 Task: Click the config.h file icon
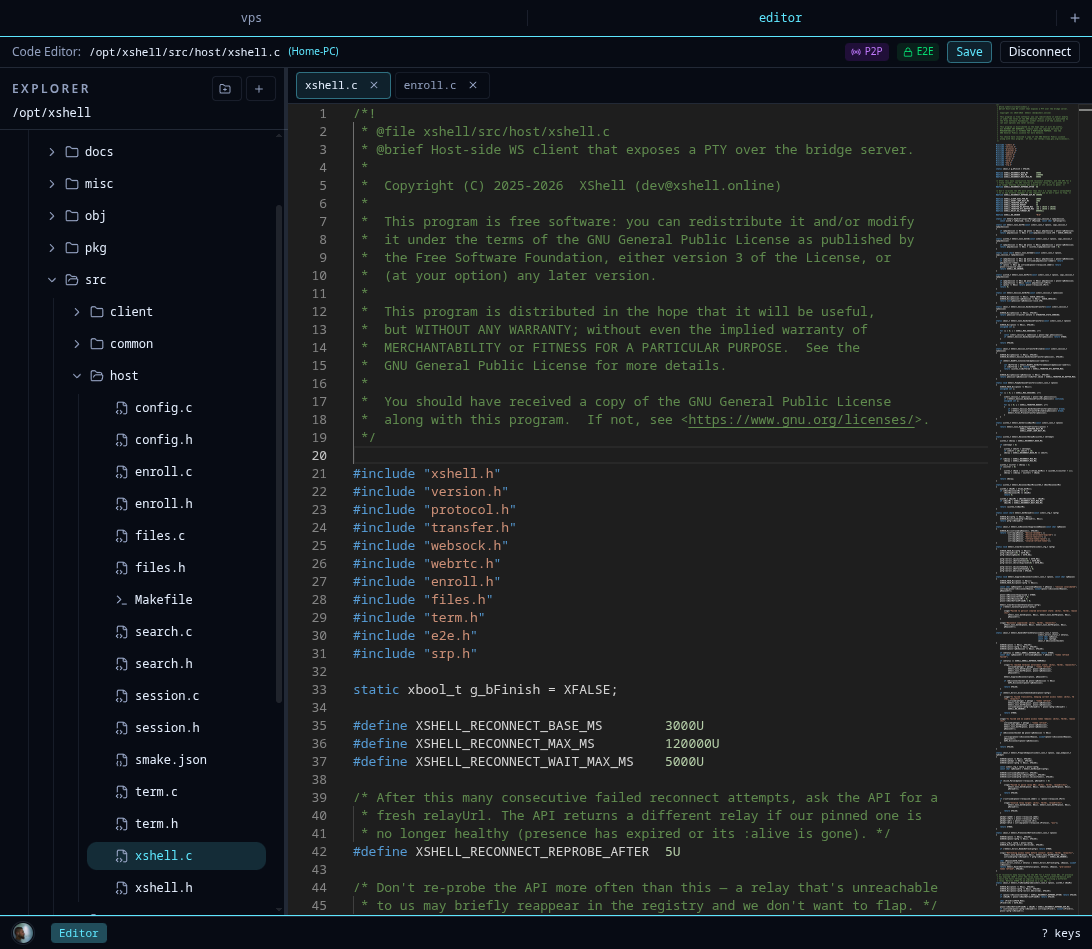click(121, 439)
